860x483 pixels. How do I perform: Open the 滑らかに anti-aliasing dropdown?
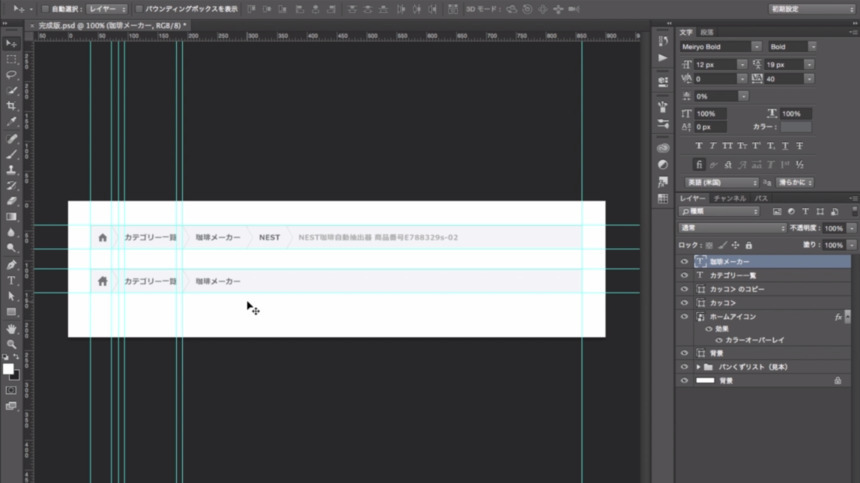pyautogui.click(x=795, y=183)
